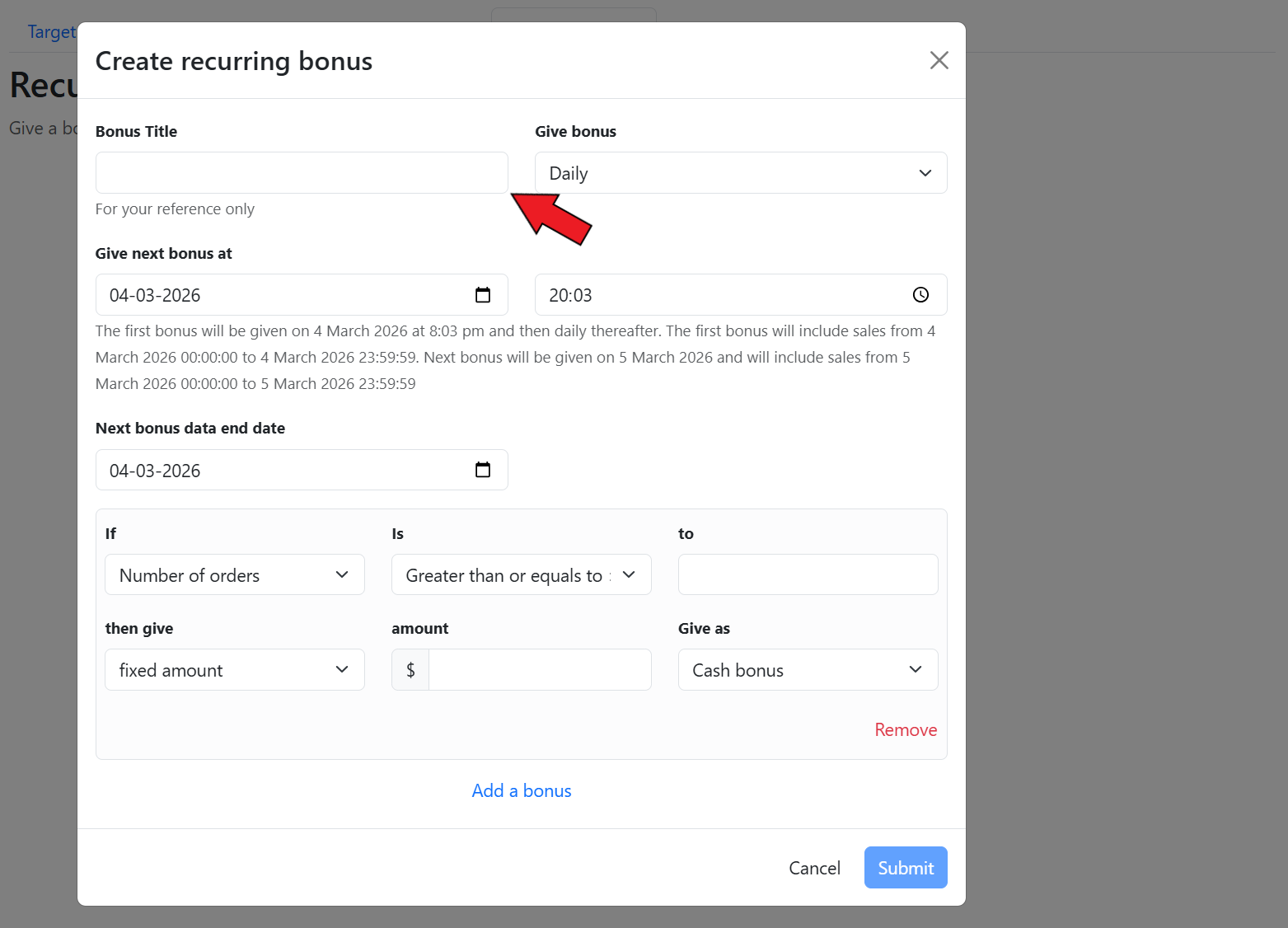Click the dollar amount input field

[x=539, y=670]
